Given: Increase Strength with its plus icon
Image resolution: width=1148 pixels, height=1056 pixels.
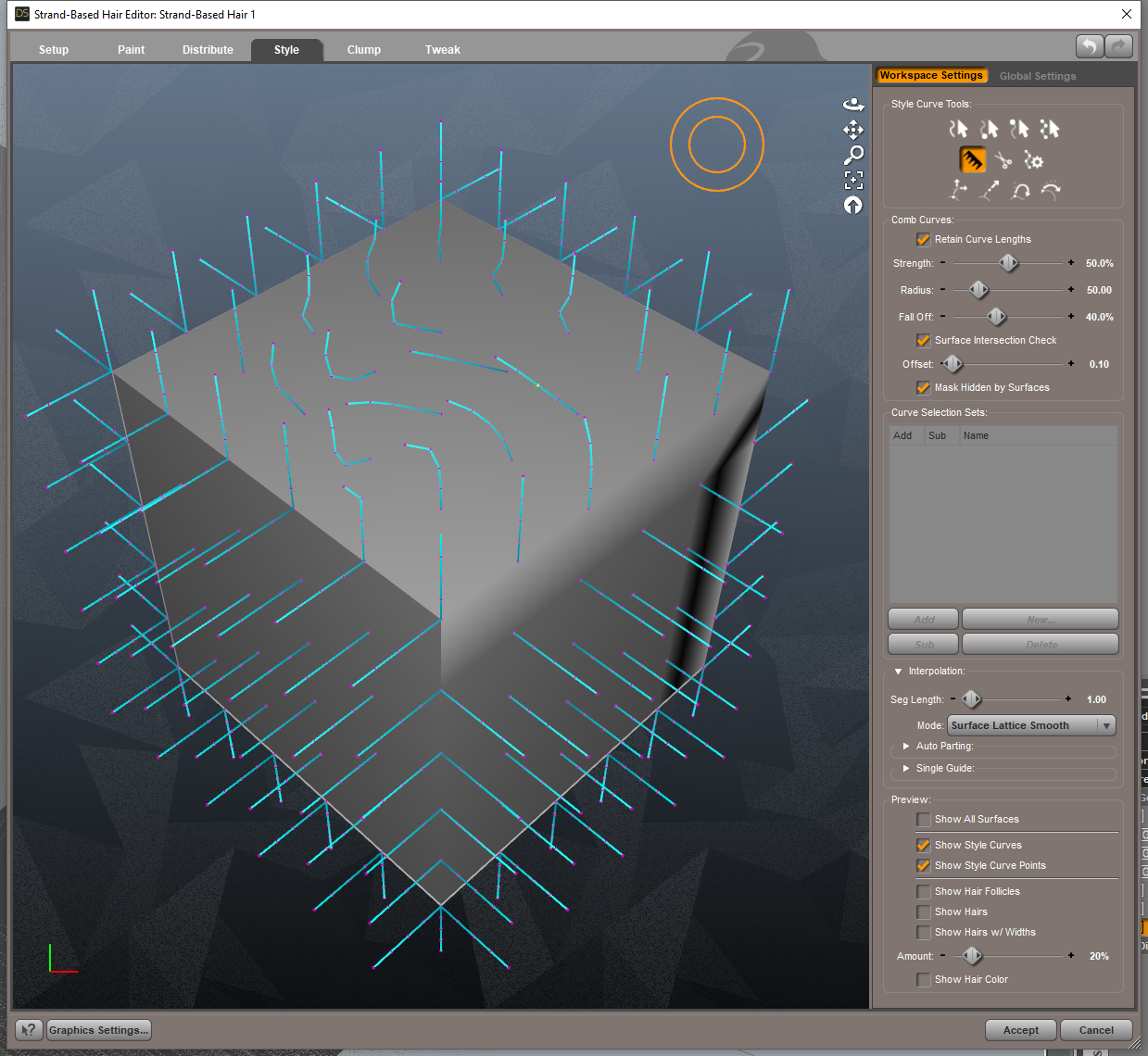Looking at the screenshot, I should pyautogui.click(x=1071, y=263).
